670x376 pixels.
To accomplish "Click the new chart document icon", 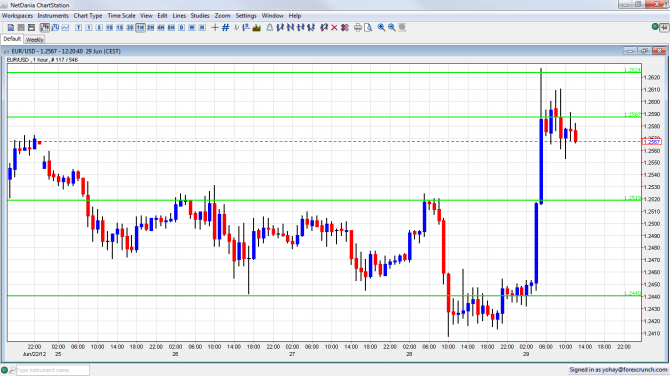I will [x=11, y=28].
